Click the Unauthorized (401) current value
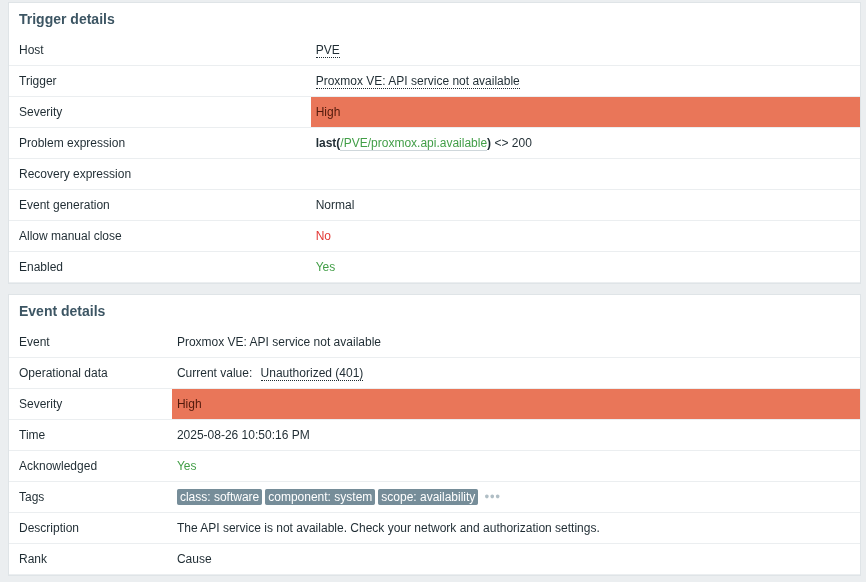 312,373
